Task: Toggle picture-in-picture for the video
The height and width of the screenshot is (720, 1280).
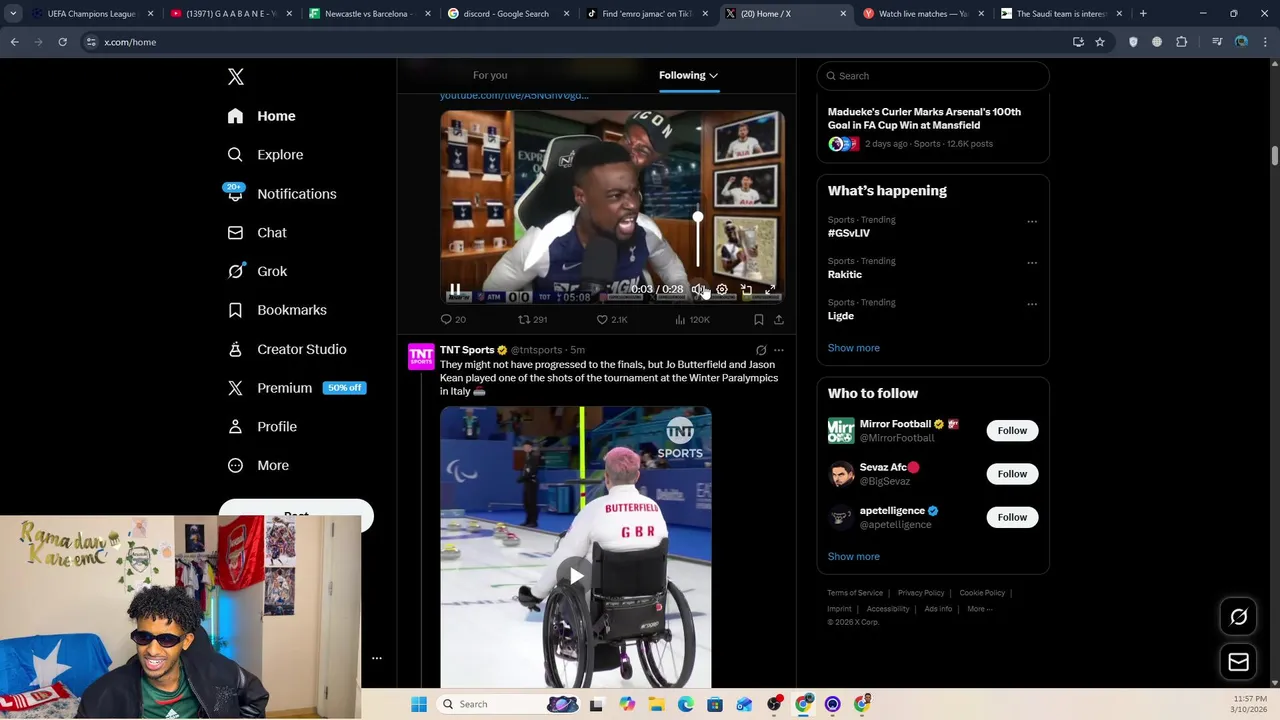Action: (x=746, y=290)
